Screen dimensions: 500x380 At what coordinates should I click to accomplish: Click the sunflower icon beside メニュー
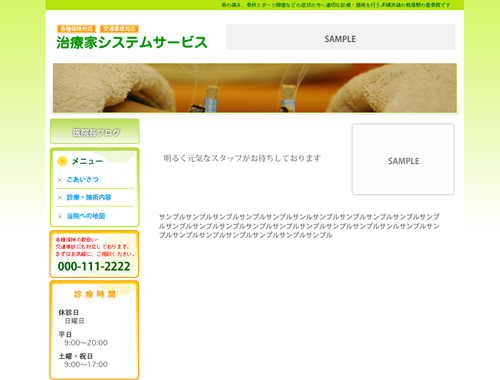62,161
